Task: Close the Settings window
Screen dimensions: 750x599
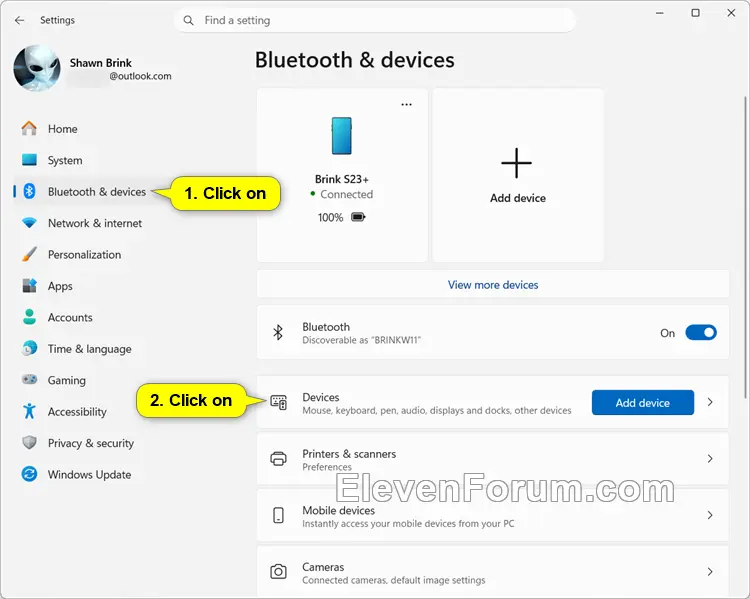Action: (731, 13)
